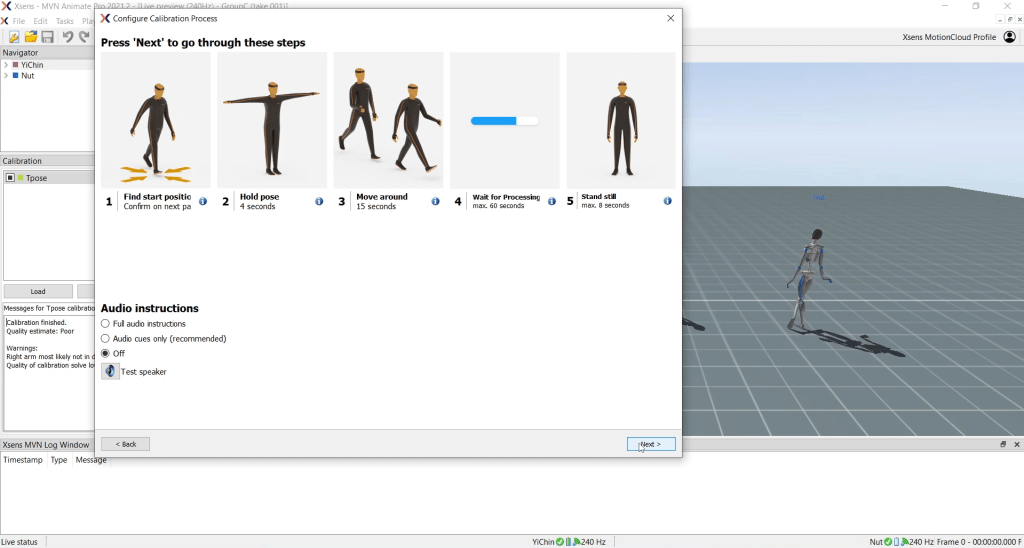Open the File menu
1024x548 pixels.
click(19, 21)
